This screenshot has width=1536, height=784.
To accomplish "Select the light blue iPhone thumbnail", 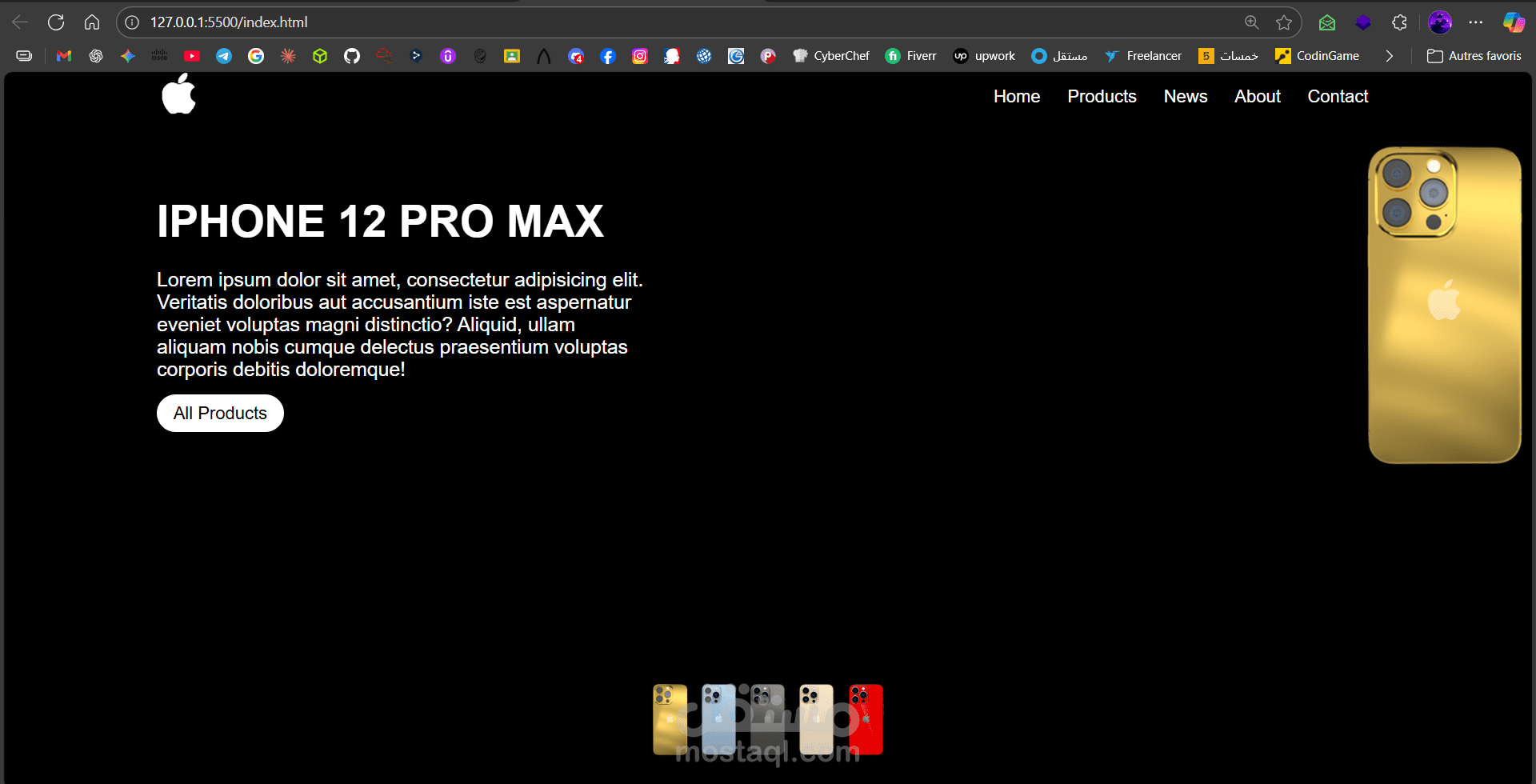I will click(x=718, y=719).
